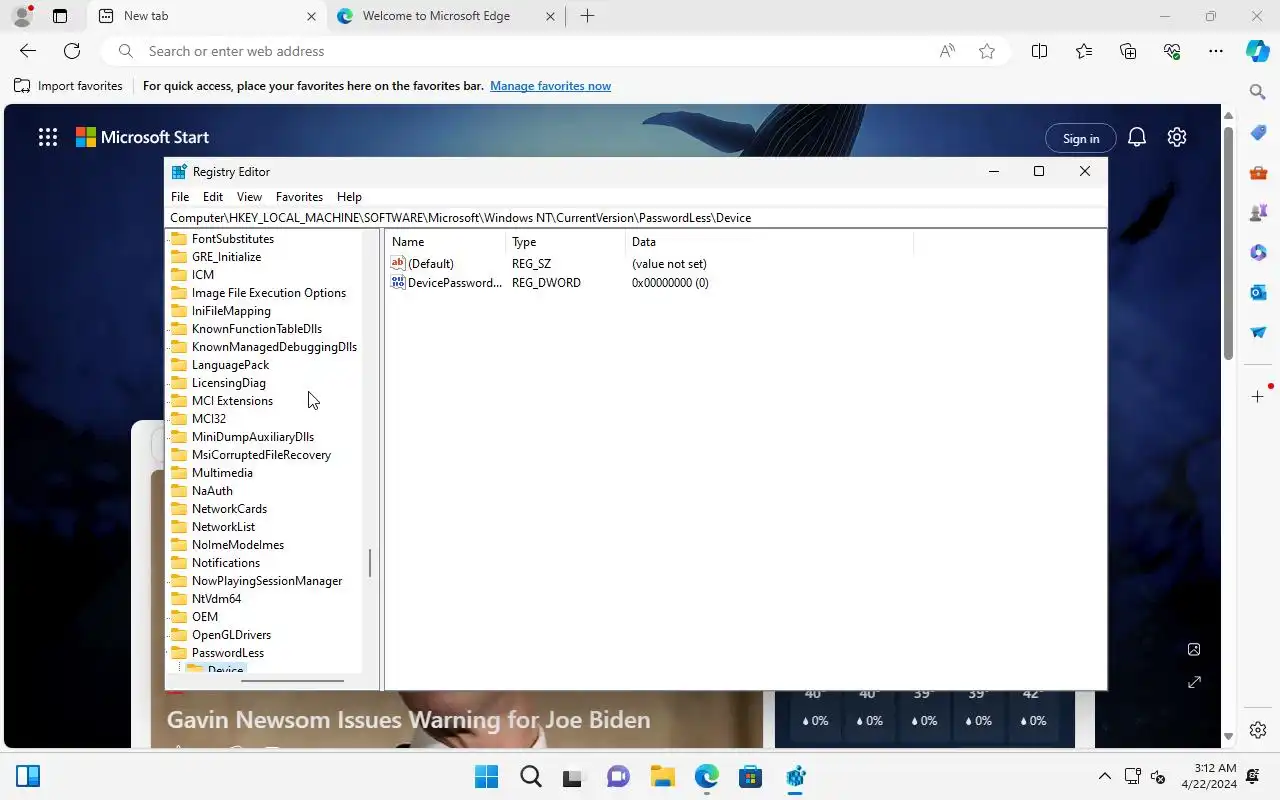Open the Microsoft Start apps grid
This screenshot has width=1280, height=800.
click(x=48, y=138)
